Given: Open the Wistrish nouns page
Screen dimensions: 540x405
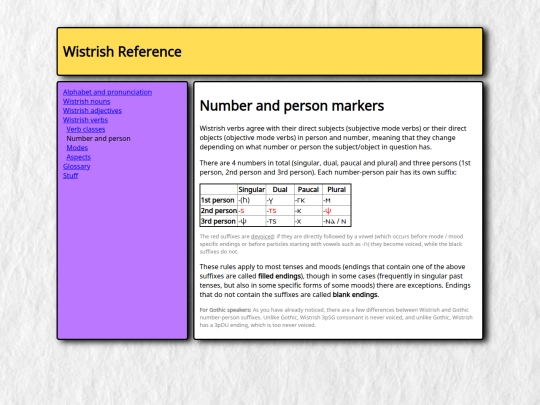Looking at the screenshot, I should [86, 101].
